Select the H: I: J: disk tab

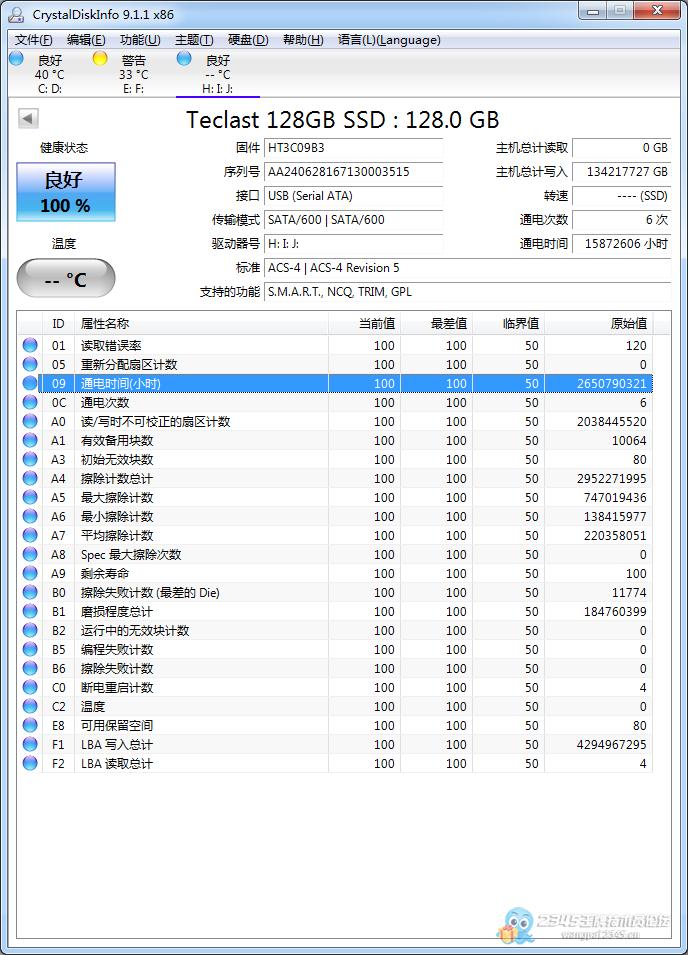tap(217, 74)
